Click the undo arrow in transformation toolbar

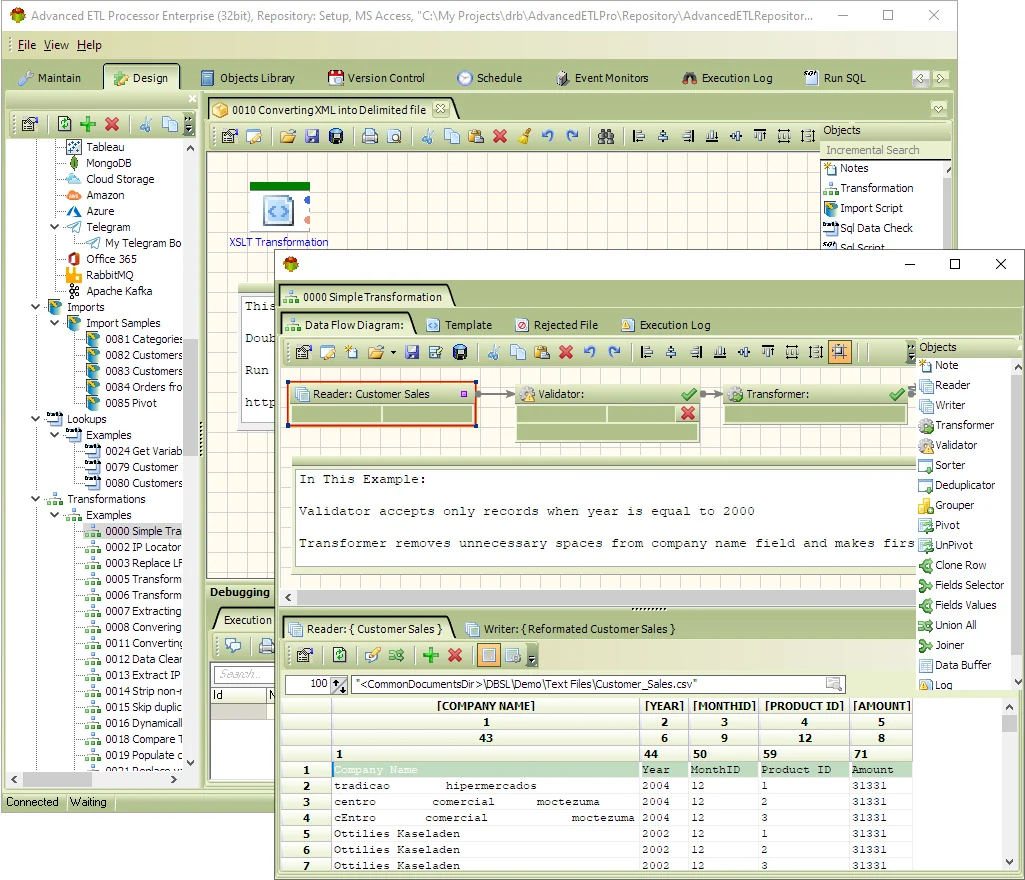[x=590, y=352]
